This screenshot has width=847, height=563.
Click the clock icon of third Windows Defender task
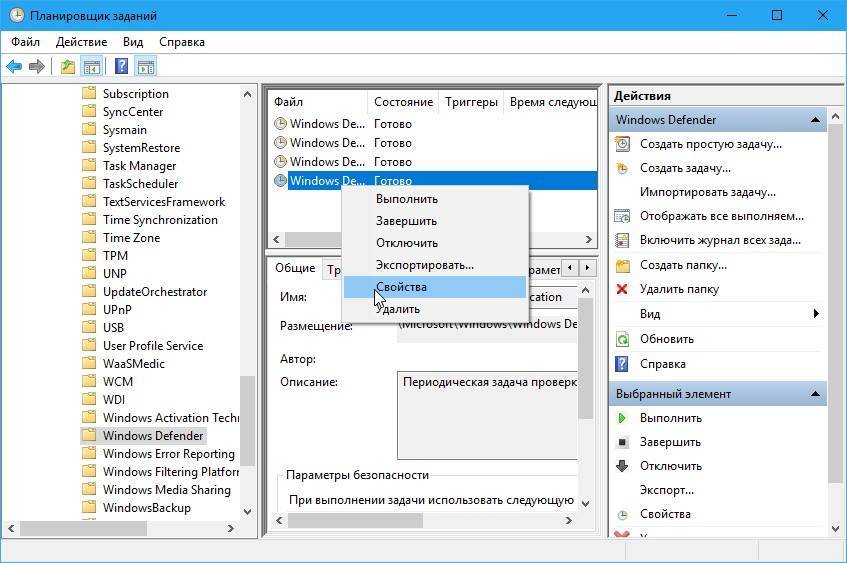280,162
